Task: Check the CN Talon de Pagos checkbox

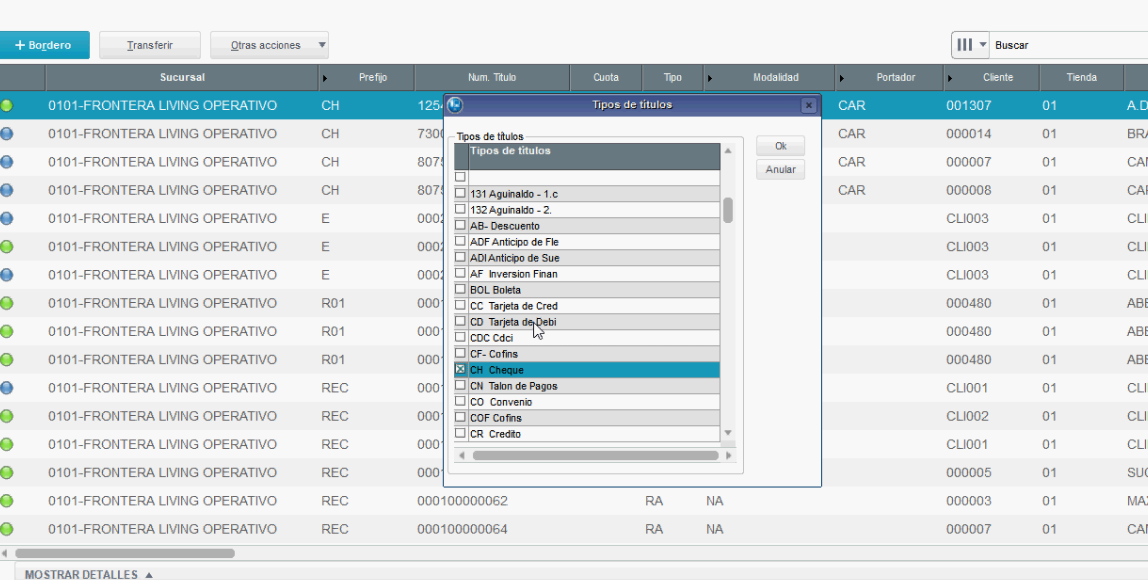Action: [x=461, y=385]
